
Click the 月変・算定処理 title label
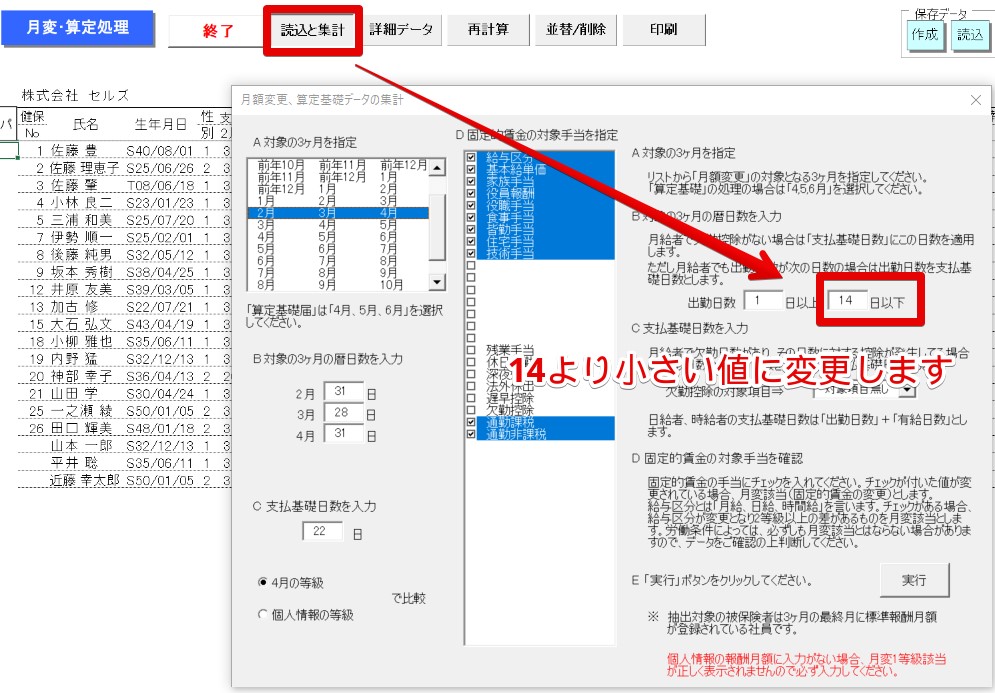tap(77, 27)
